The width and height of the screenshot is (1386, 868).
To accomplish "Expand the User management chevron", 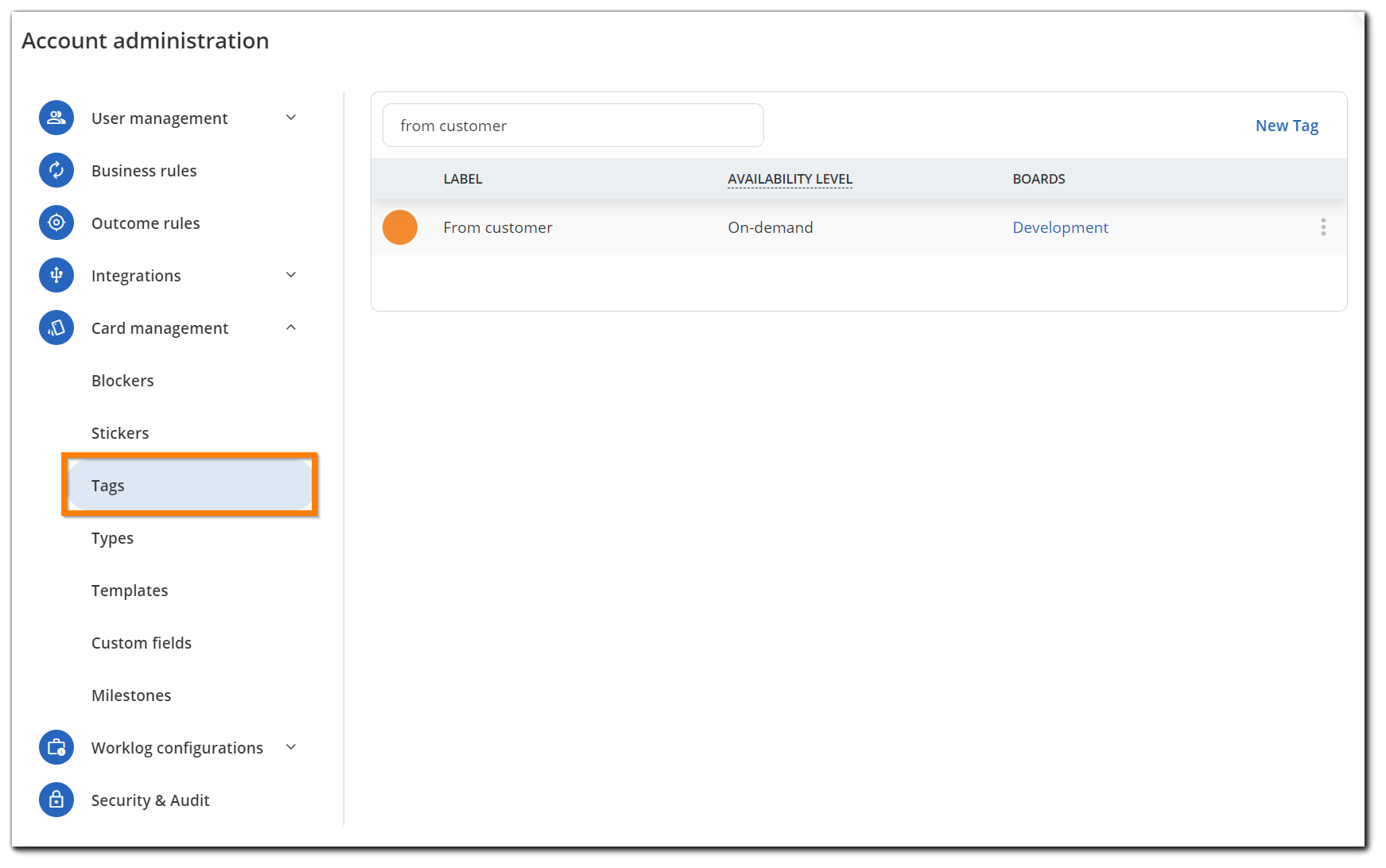I will point(291,118).
